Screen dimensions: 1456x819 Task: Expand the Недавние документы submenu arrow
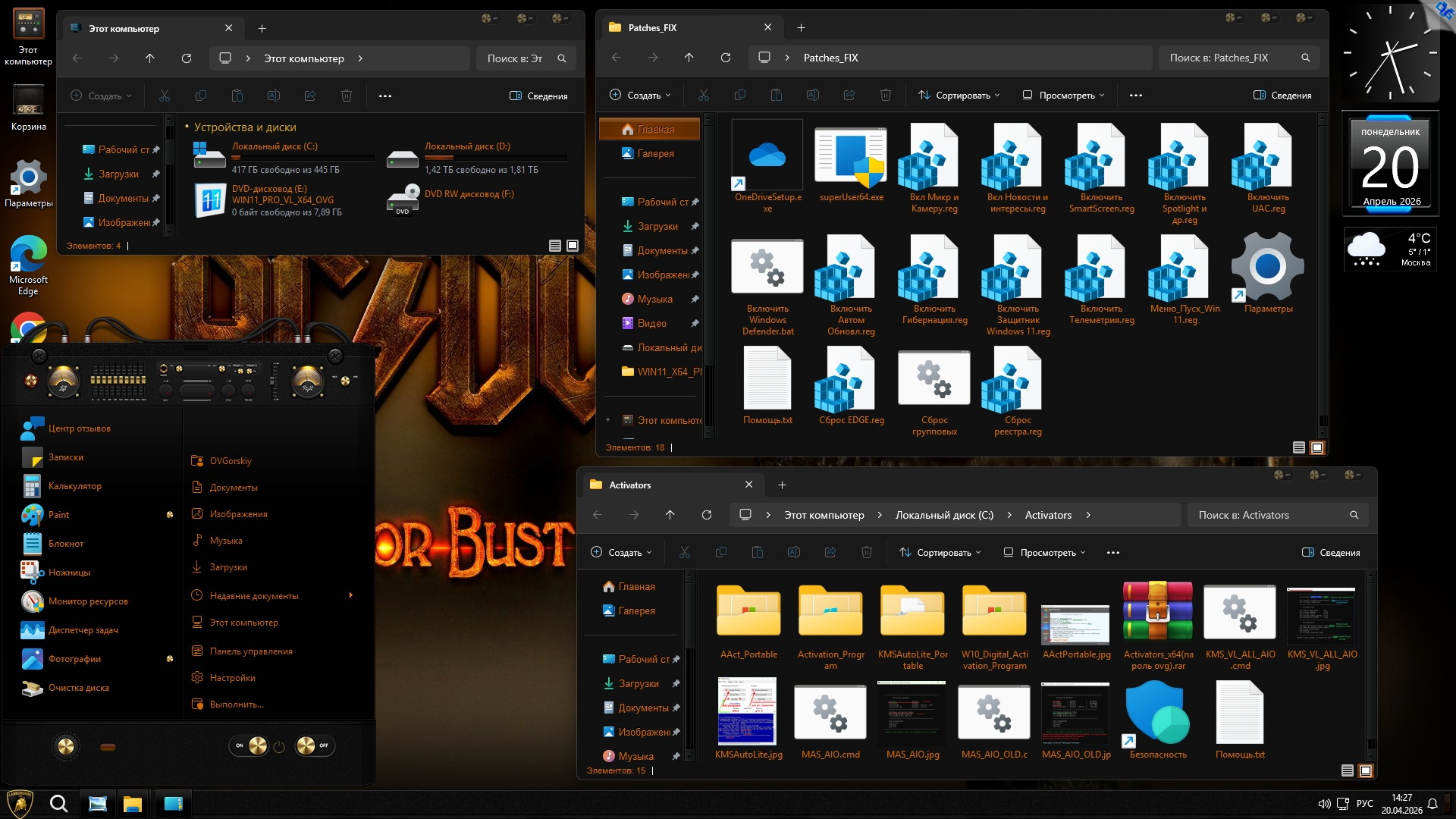point(350,596)
